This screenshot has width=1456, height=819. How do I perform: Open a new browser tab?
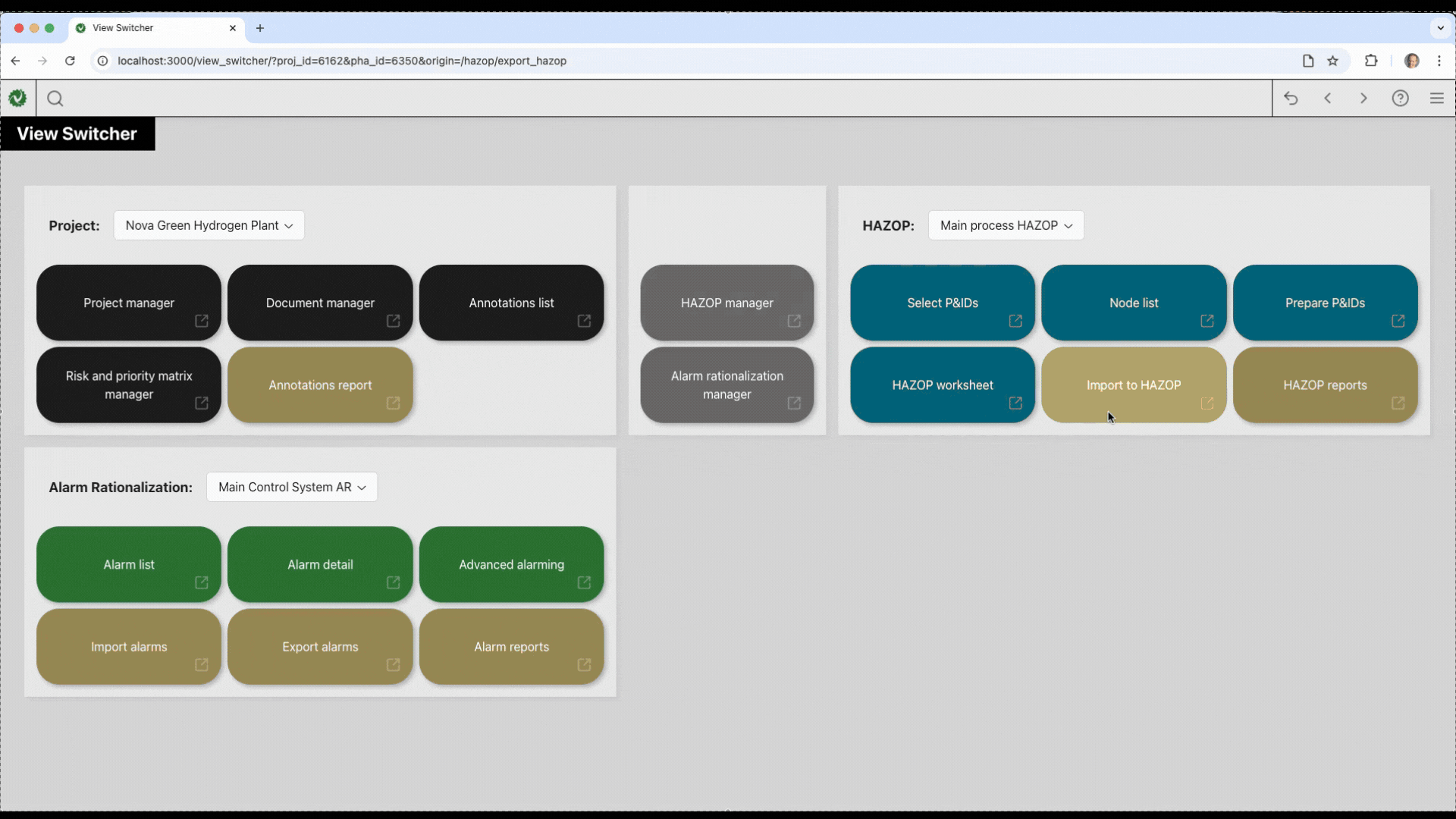click(260, 28)
